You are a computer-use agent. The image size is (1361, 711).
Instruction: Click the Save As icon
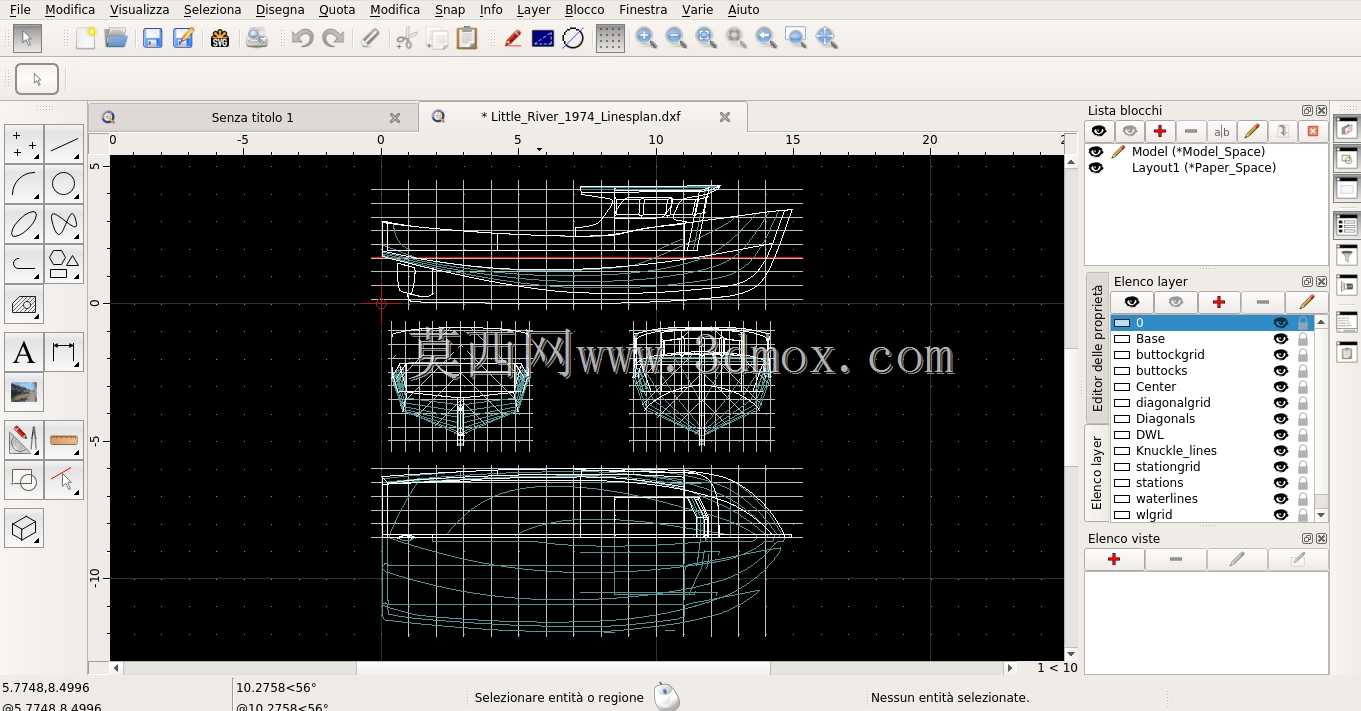tap(183, 38)
